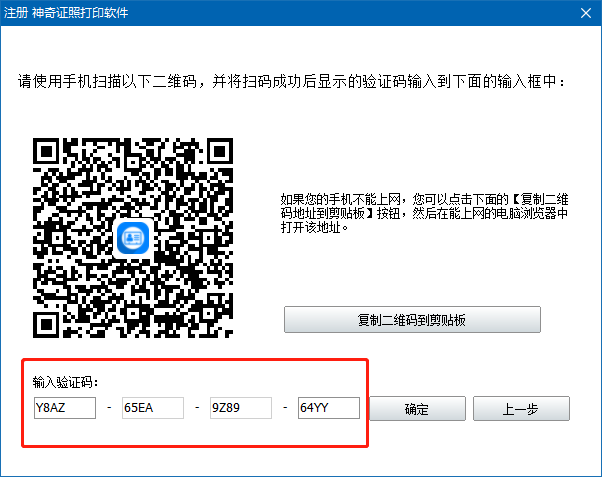
Task: Click the QR code's bottom-left finder square
Action: [x=48, y=323]
